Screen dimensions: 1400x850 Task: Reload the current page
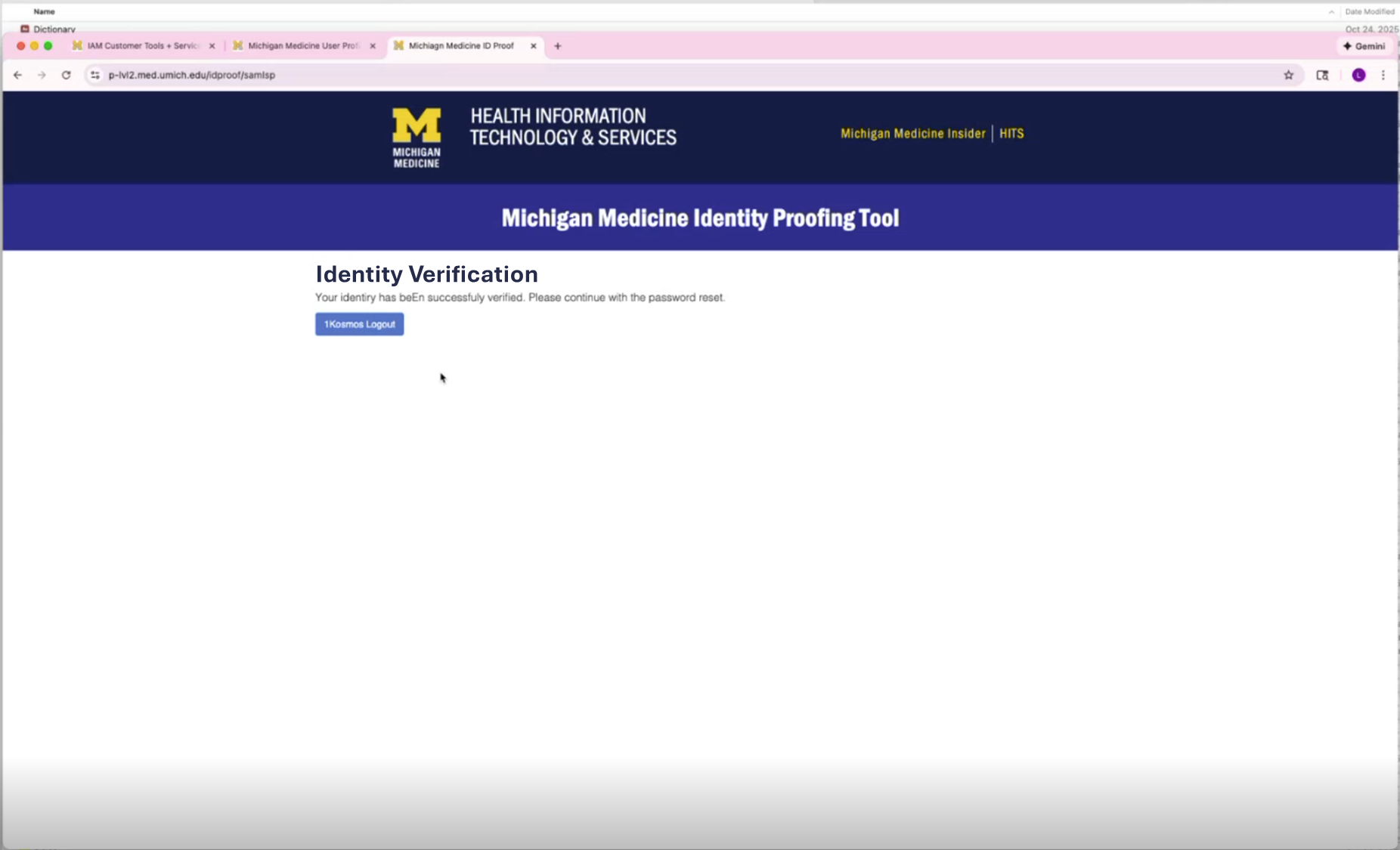tap(67, 75)
